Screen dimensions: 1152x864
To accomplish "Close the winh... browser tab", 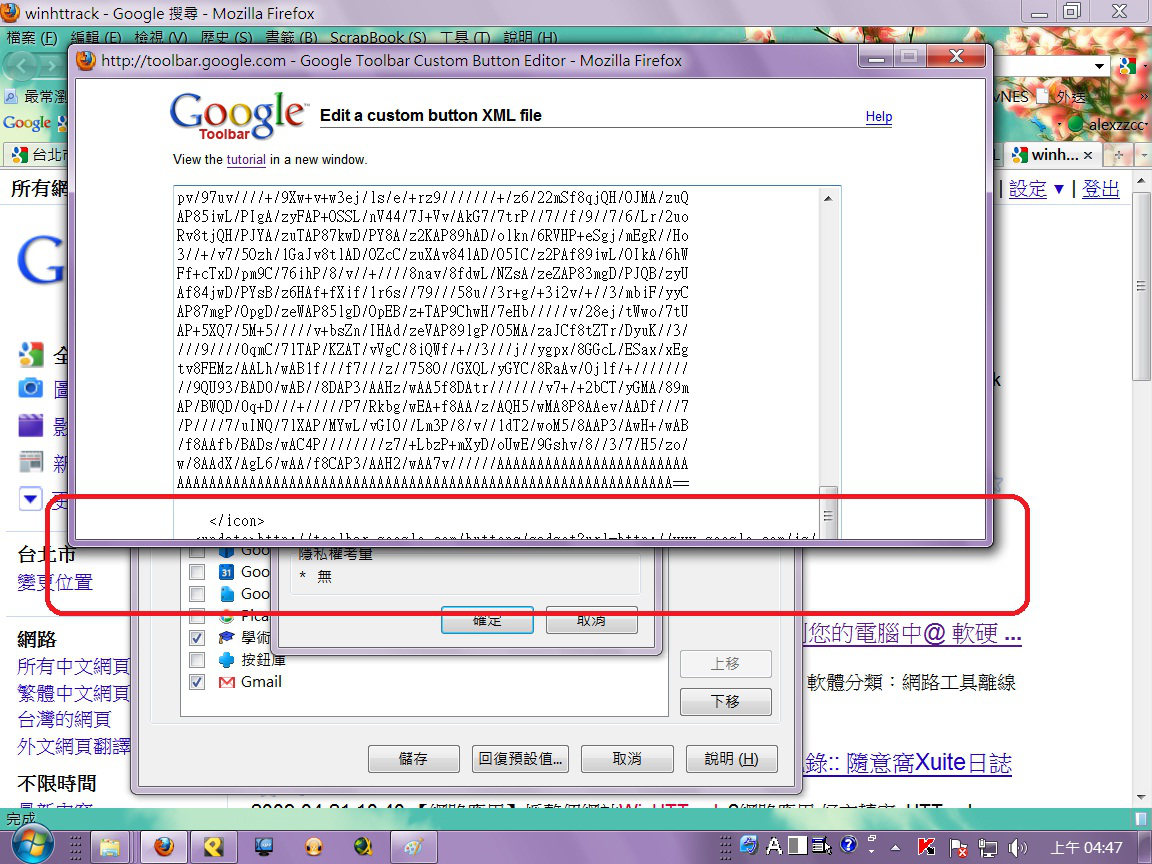I will [1088, 155].
